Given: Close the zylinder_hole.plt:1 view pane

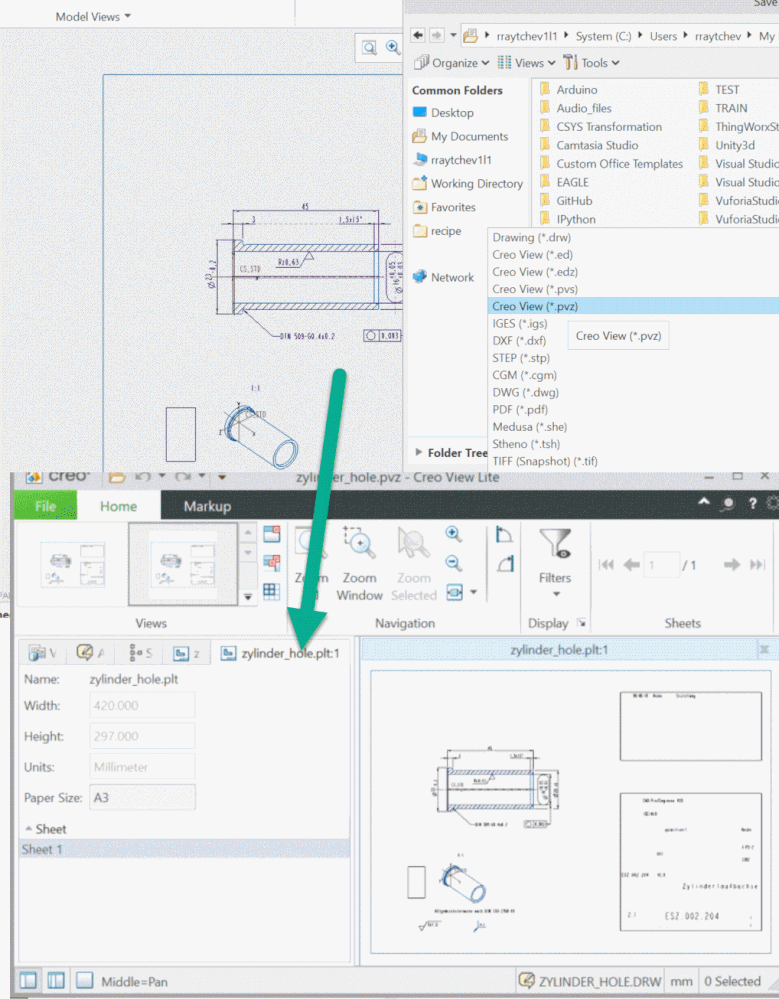Looking at the screenshot, I should [764, 649].
